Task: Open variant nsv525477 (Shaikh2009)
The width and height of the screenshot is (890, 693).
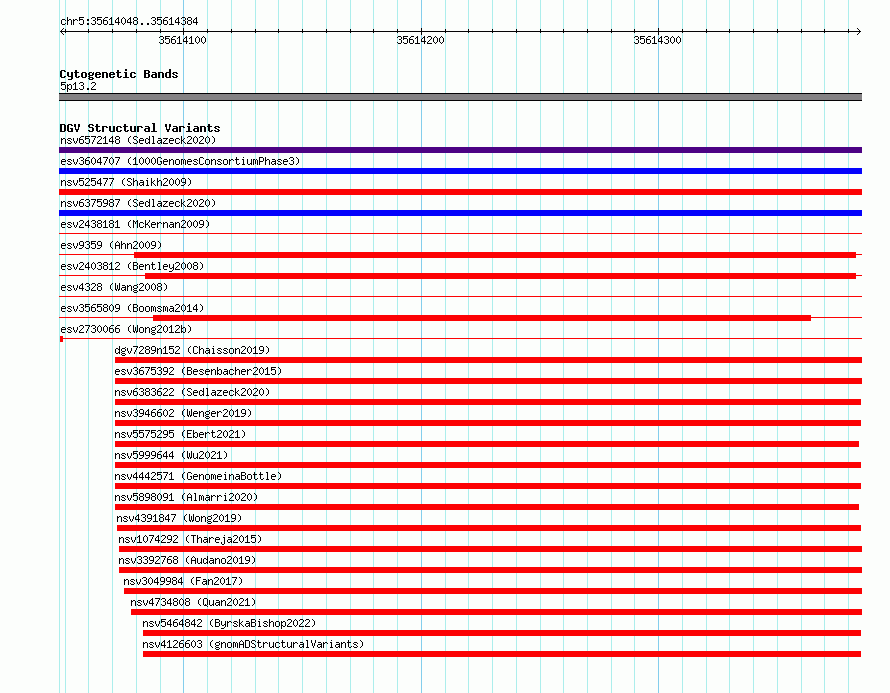Action: (x=126, y=182)
